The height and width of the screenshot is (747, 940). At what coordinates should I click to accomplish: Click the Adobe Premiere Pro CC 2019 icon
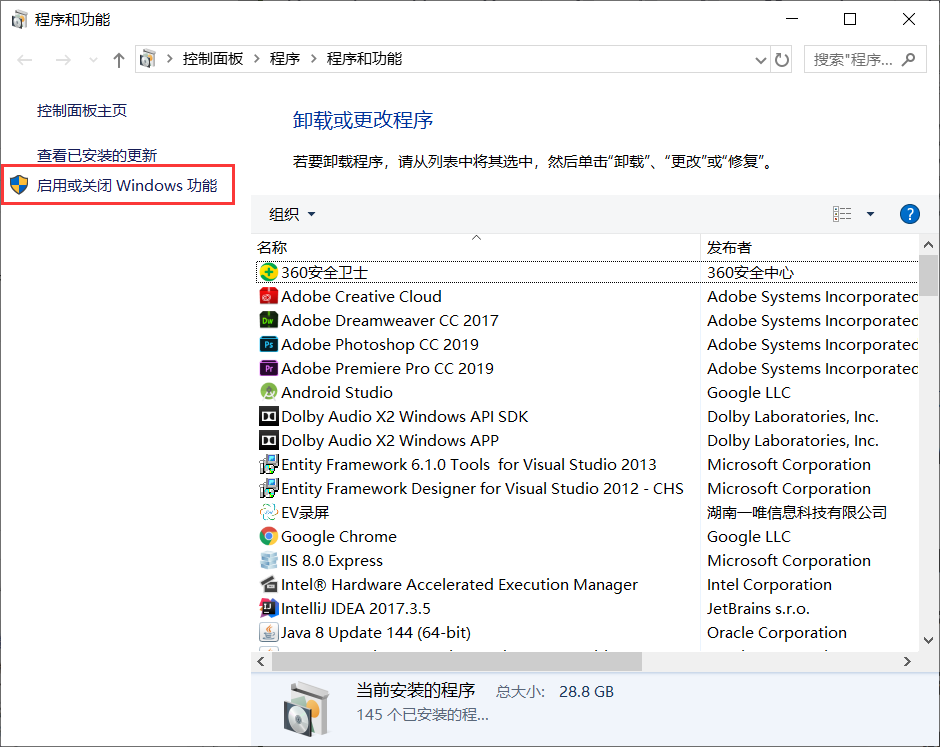268,368
